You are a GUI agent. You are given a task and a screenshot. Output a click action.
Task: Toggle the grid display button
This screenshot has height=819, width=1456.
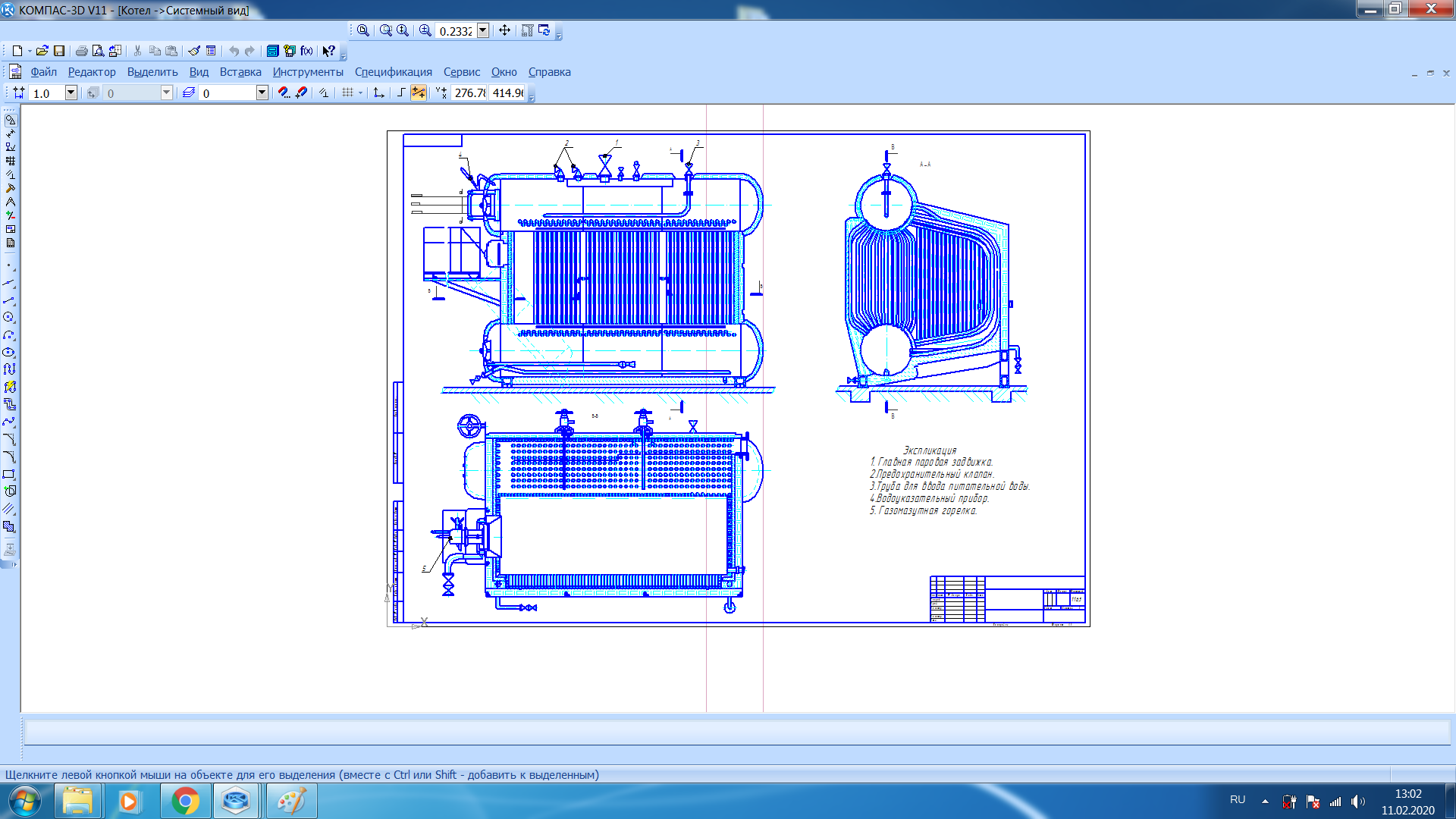click(x=347, y=93)
